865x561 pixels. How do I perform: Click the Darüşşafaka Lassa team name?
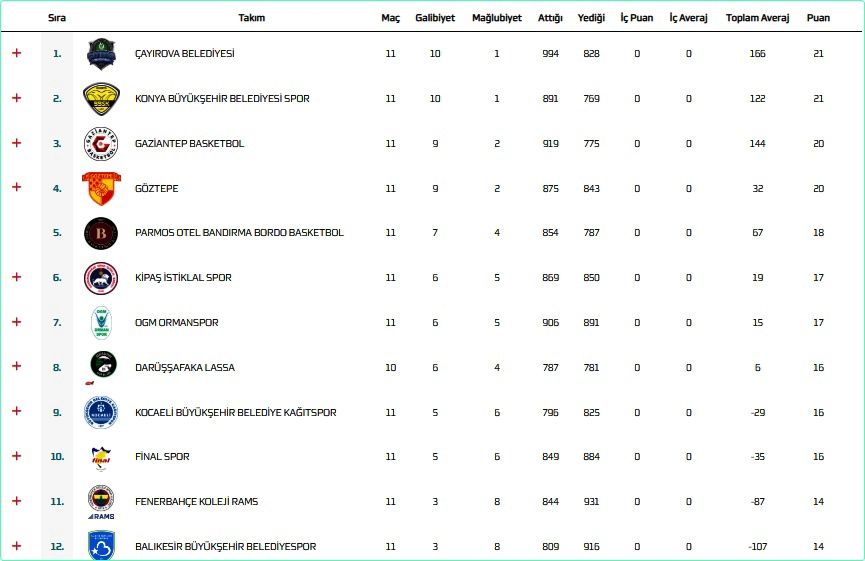coord(185,367)
